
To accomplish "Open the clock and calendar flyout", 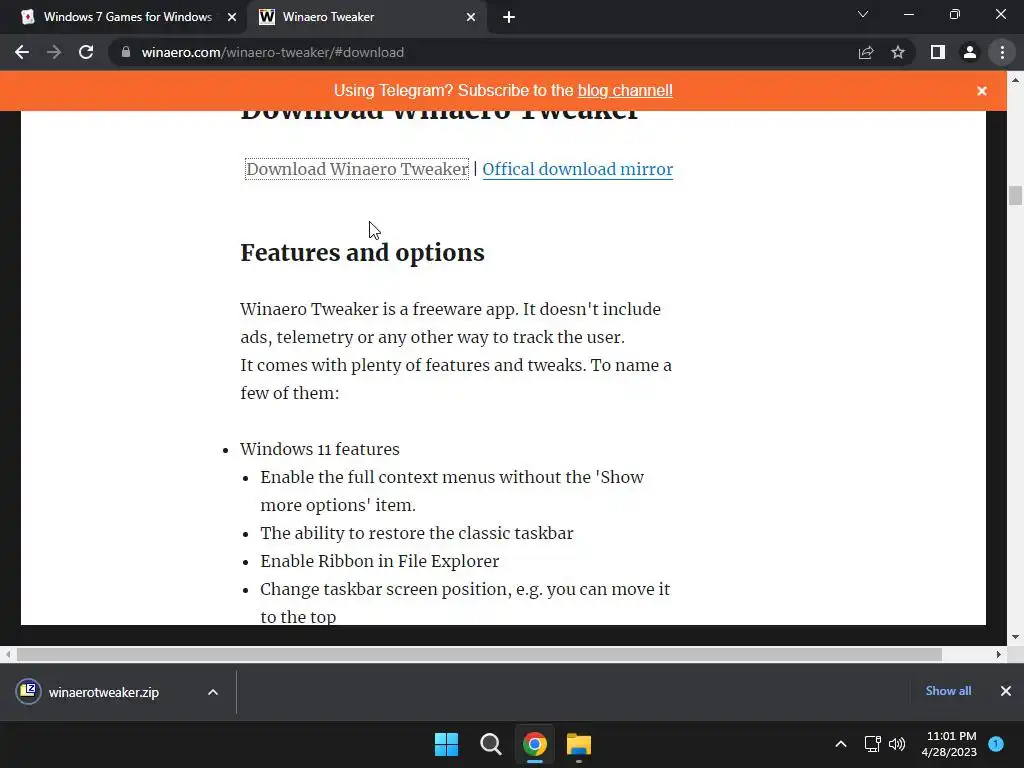I will pos(950,744).
